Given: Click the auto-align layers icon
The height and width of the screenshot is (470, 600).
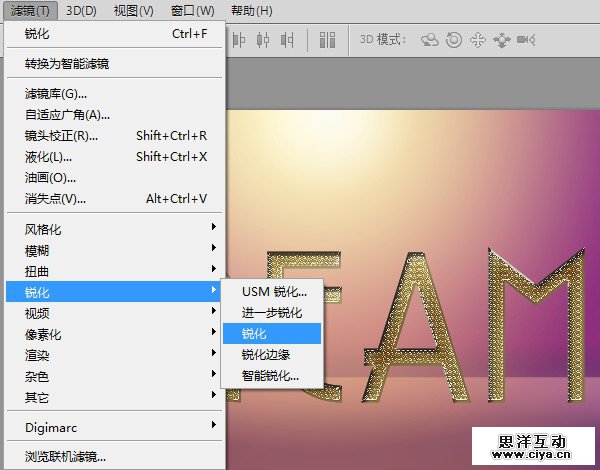Looking at the screenshot, I should tap(327, 40).
